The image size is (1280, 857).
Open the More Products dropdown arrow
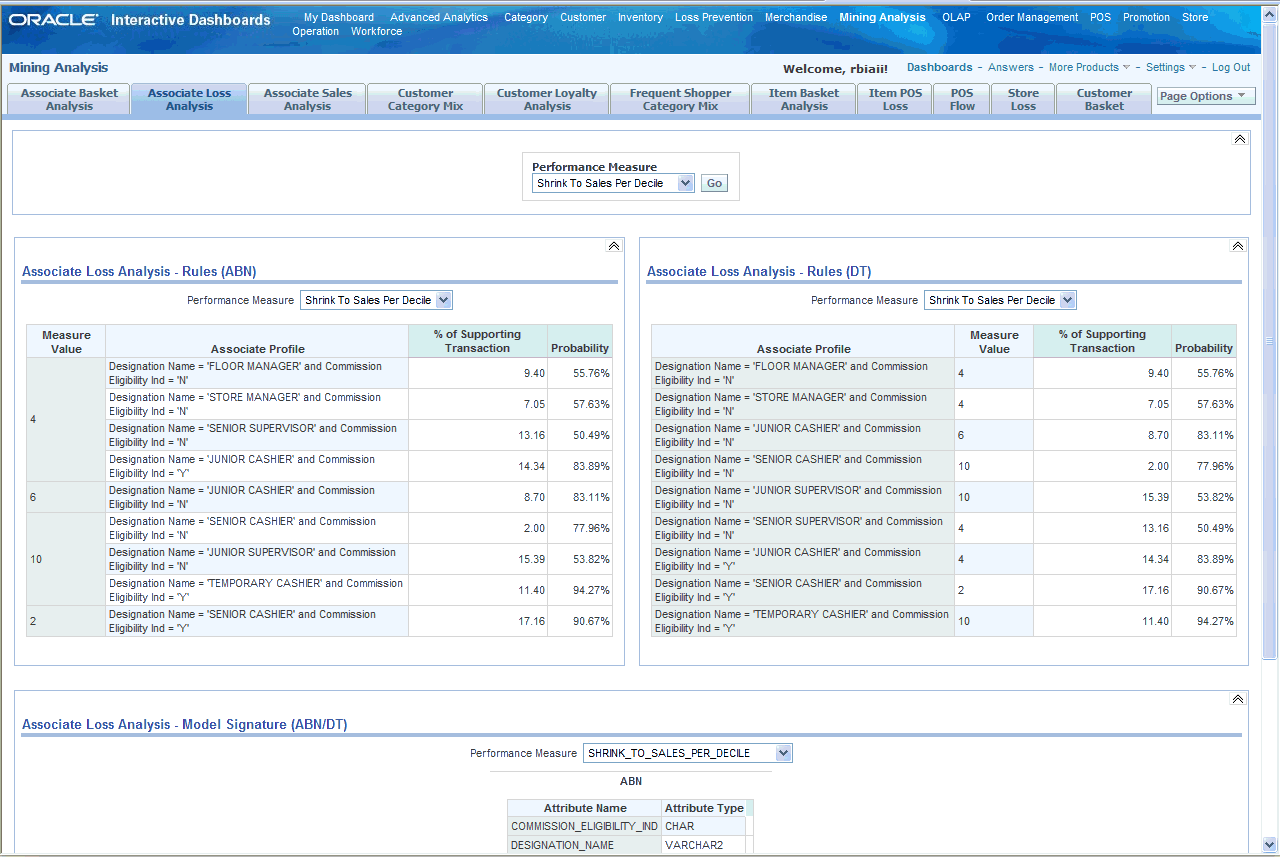point(1126,68)
